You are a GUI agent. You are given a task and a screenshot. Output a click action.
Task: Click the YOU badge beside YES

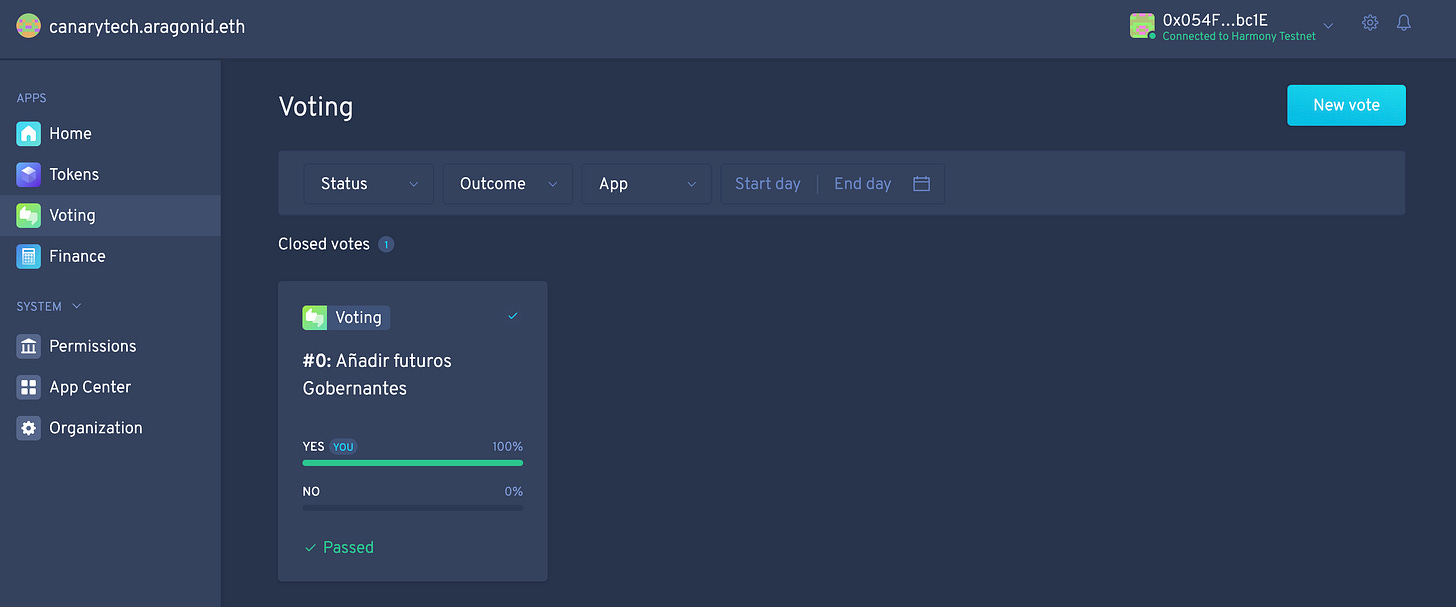tap(343, 447)
